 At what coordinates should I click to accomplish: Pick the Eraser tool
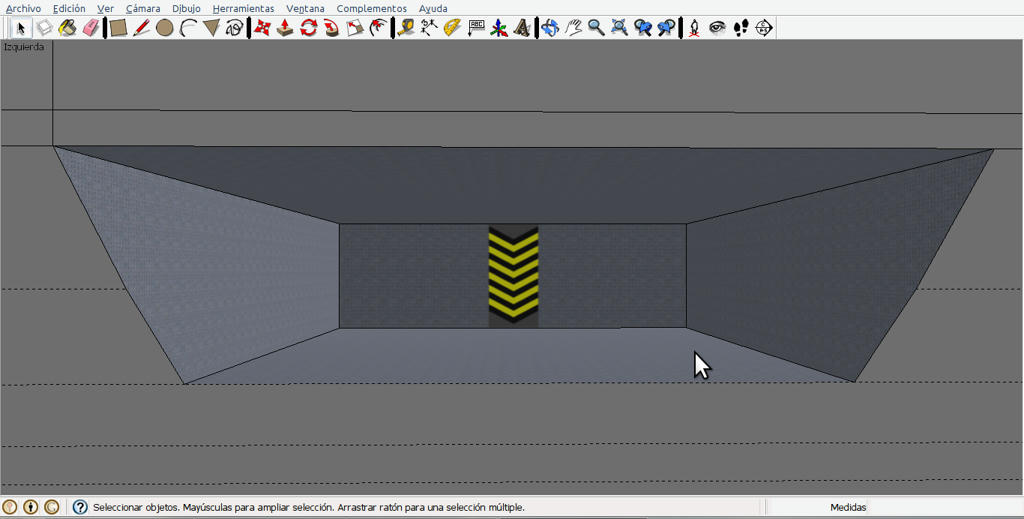(91, 27)
